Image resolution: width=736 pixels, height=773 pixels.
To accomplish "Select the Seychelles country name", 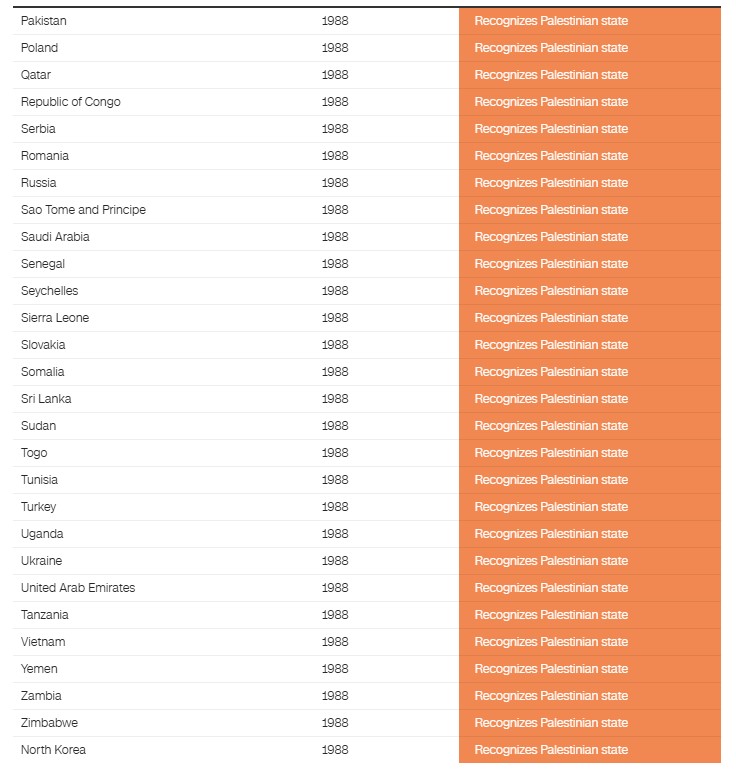I will click(49, 291).
